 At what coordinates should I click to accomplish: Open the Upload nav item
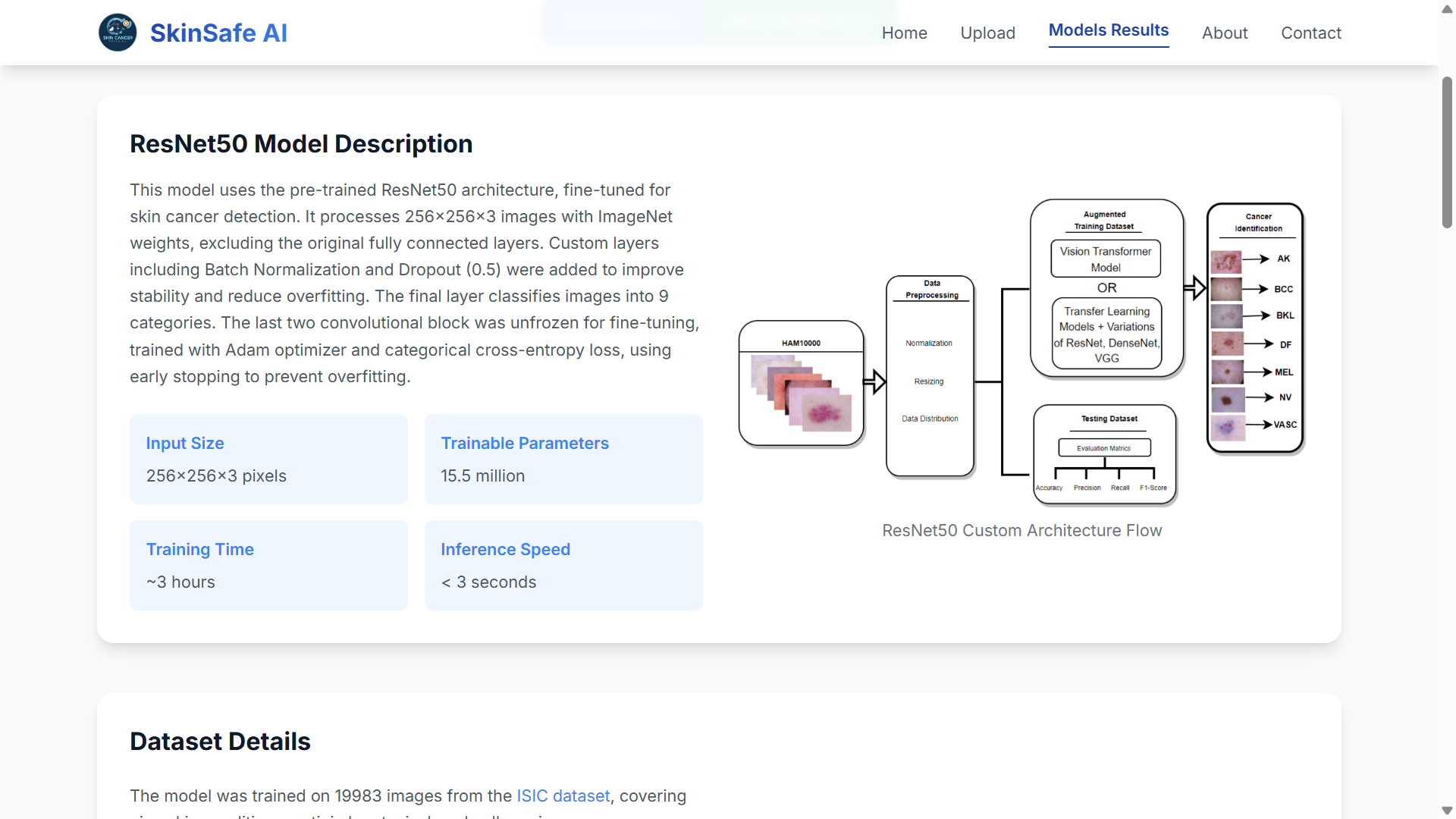(x=987, y=33)
